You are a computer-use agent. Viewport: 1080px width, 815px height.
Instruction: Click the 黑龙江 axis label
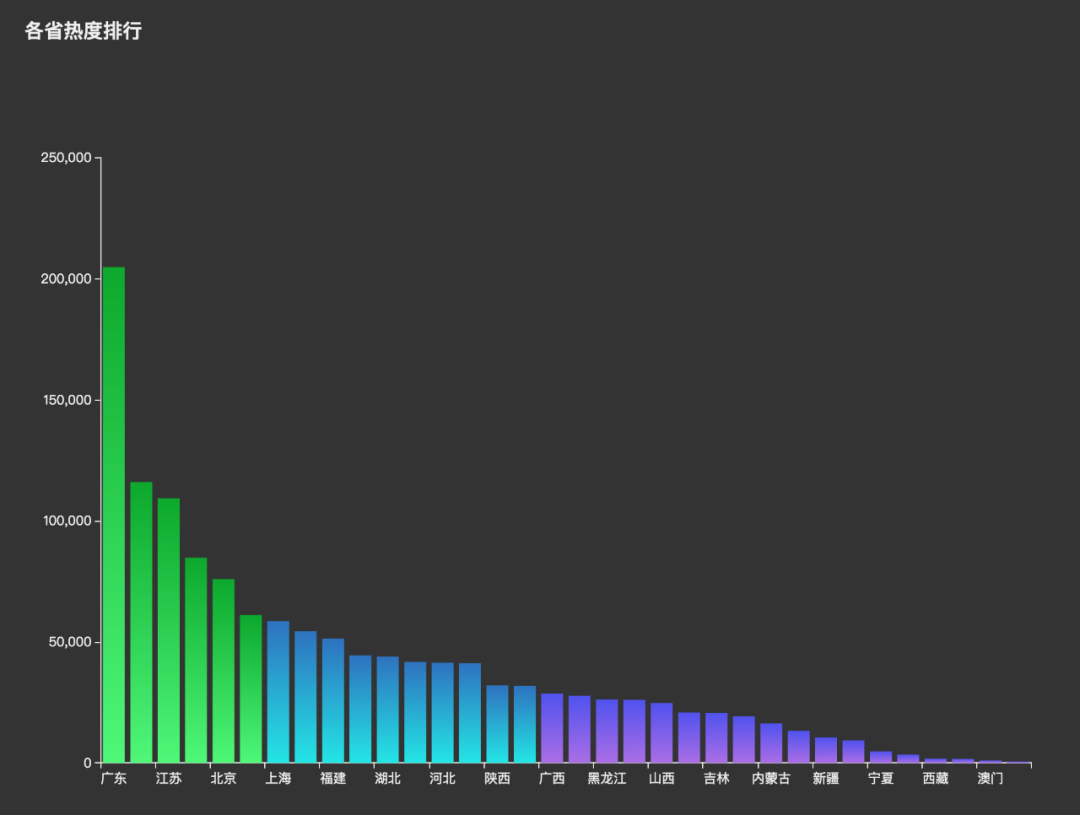click(607, 778)
